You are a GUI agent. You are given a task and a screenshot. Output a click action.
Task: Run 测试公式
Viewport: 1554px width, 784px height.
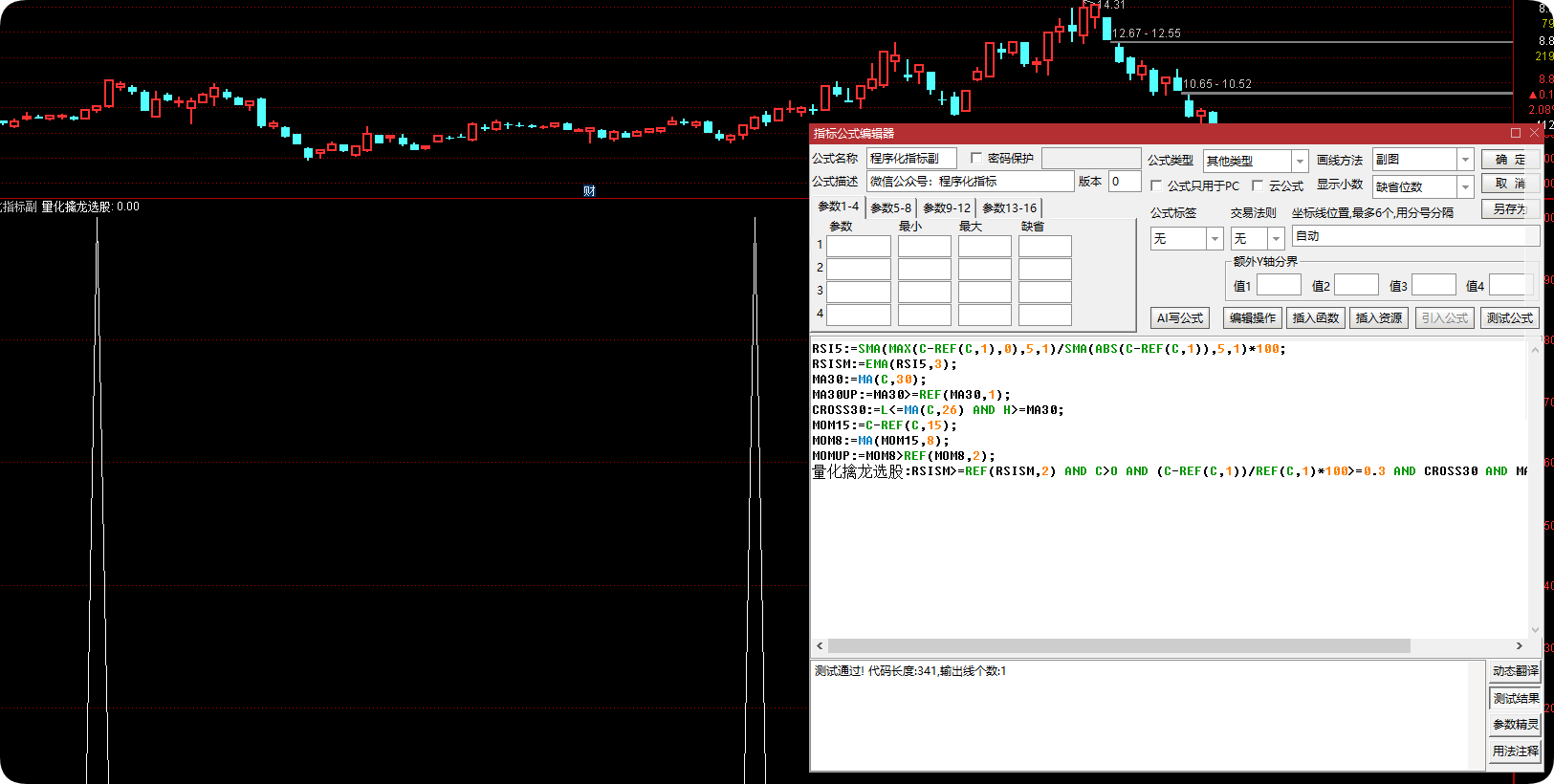1510,317
